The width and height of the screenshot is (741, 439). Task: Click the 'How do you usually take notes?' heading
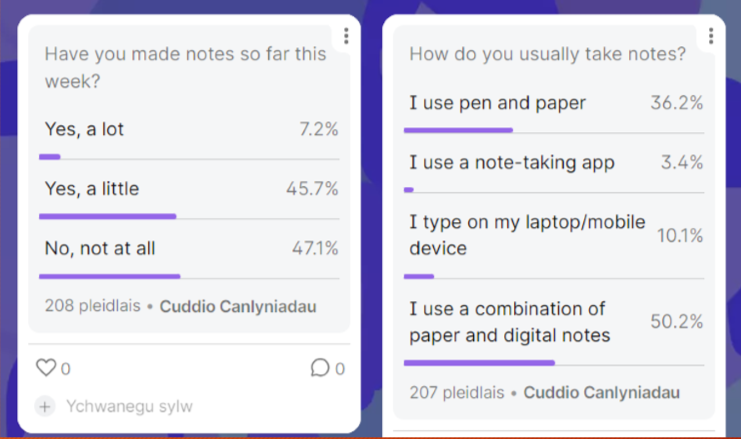coord(548,54)
